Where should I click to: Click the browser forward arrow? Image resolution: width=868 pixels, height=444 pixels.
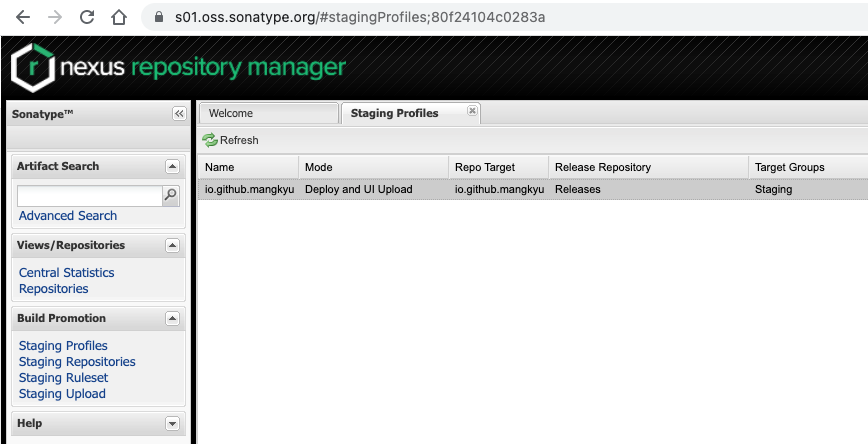point(55,17)
